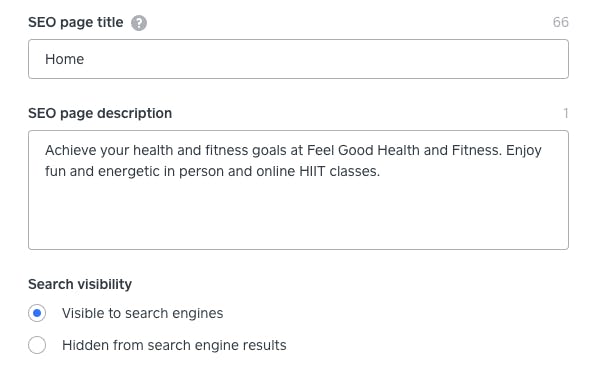Select Hidden from search engine results radio
597x379 pixels.
coord(37,345)
